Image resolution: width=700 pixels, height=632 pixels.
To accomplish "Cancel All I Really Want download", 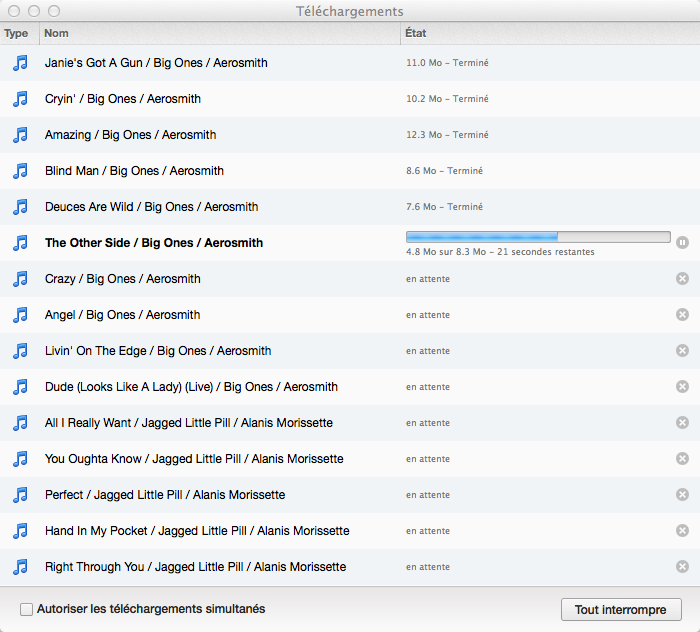I will (682, 423).
